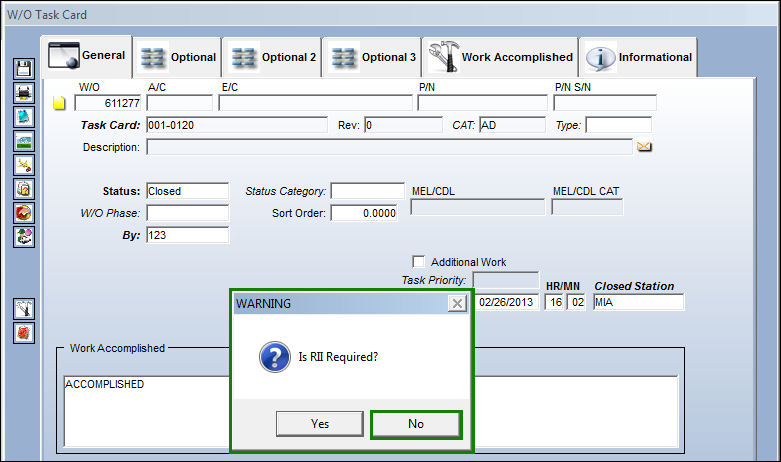Click the P/N input field
The width and height of the screenshot is (781, 462).
click(x=482, y=103)
